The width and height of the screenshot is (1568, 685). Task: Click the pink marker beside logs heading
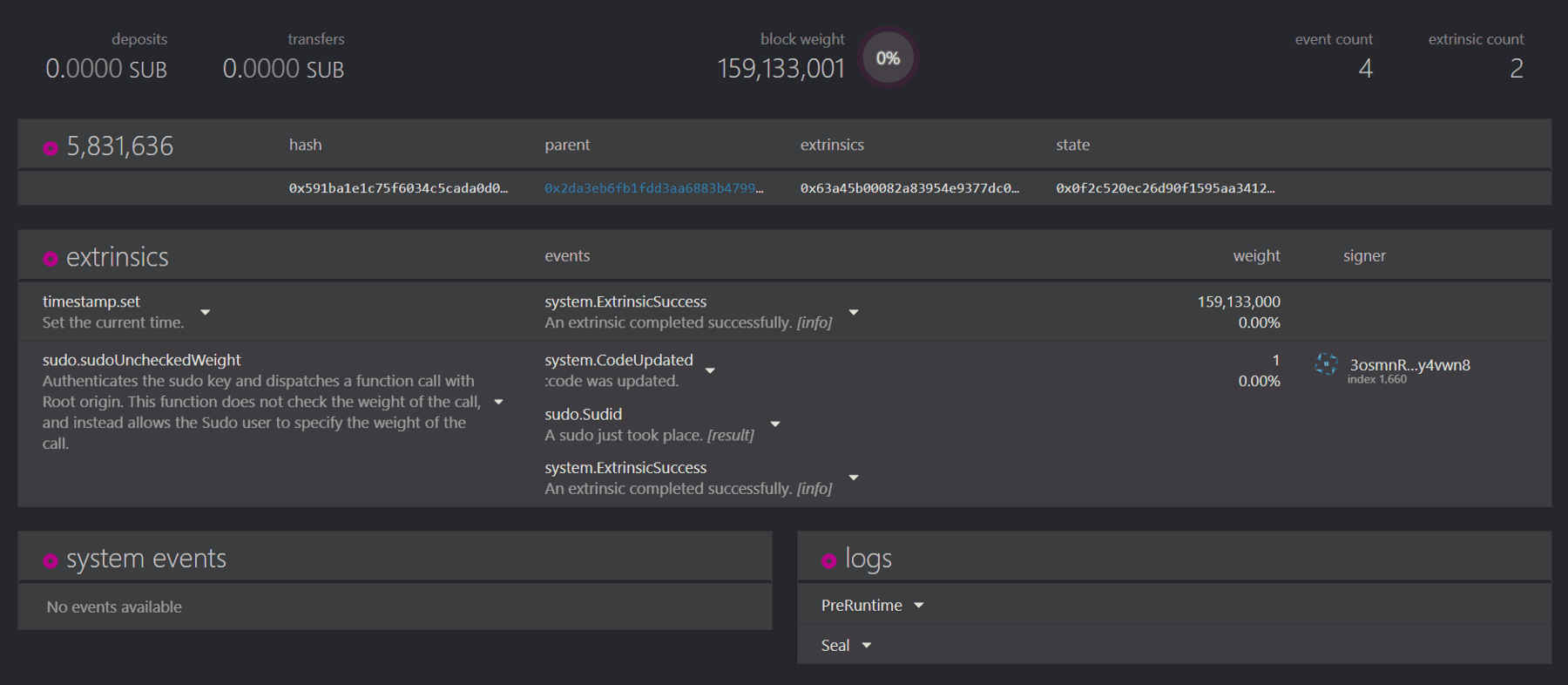[829, 560]
